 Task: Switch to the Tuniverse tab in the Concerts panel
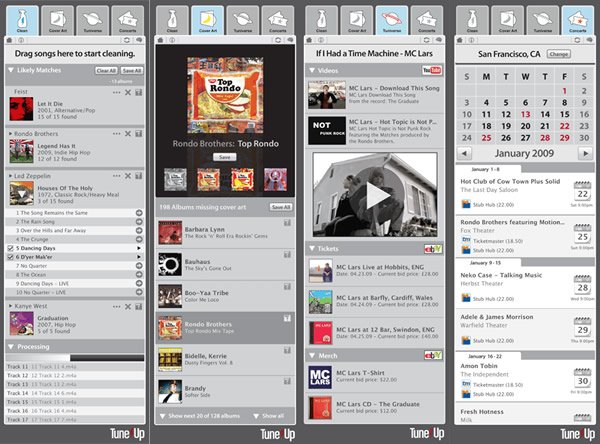(x=543, y=21)
